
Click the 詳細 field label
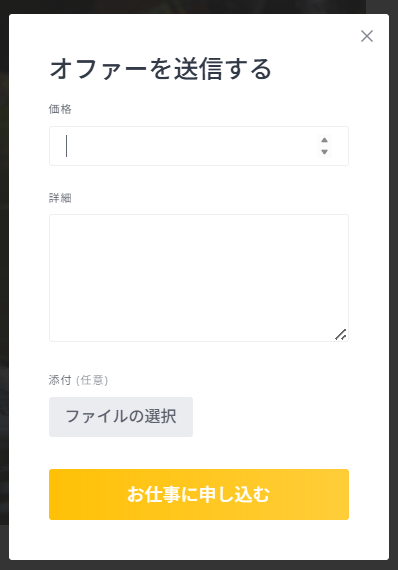coord(60,198)
